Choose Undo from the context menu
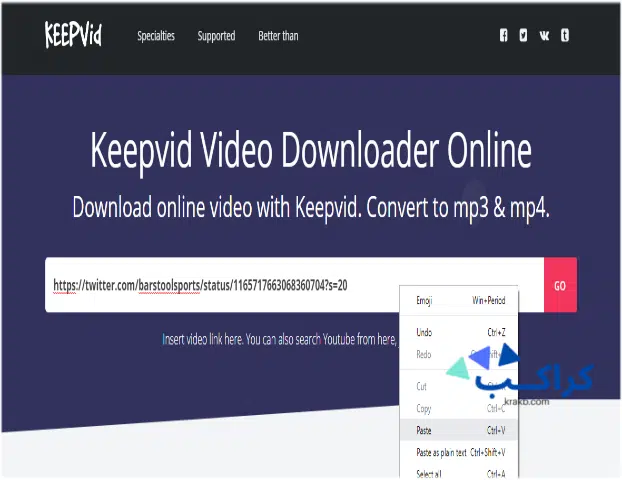622x480 pixels. pos(459,332)
